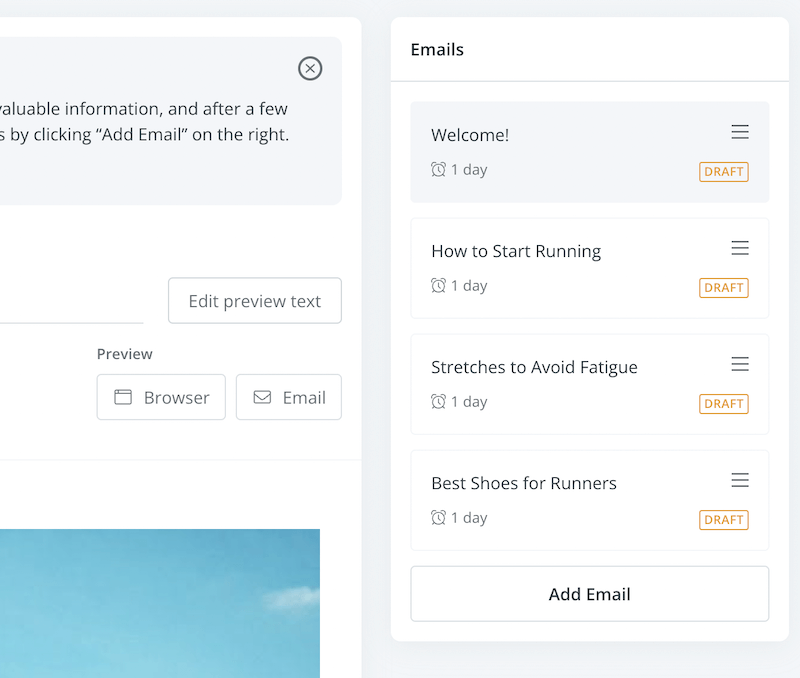The image size is (800, 678).
Task: Send a preview via the Email button
Action: coord(289,397)
